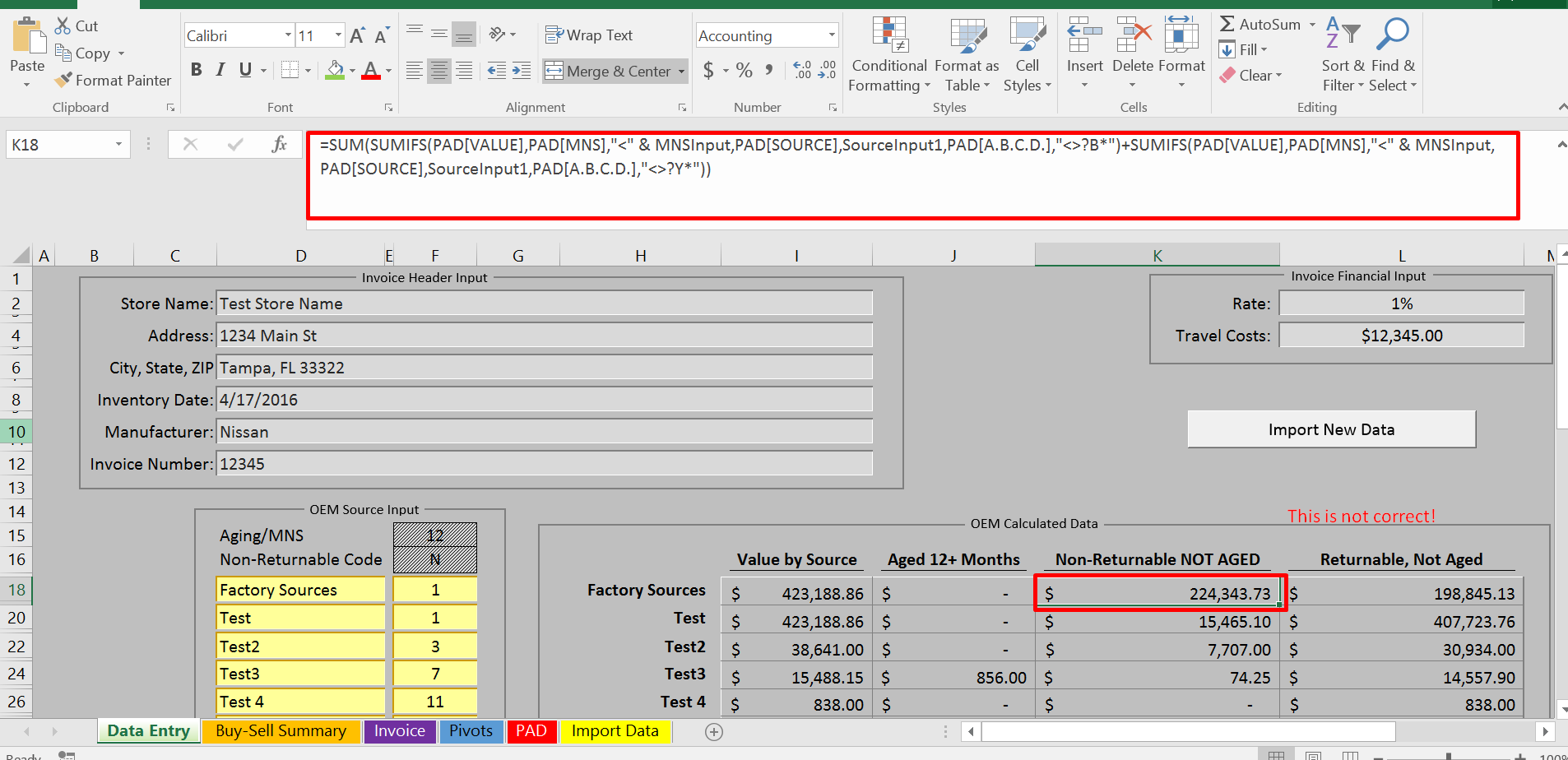The image size is (1568, 760).
Task: Open Conditional Formatting menu
Action: (x=888, y=54)
